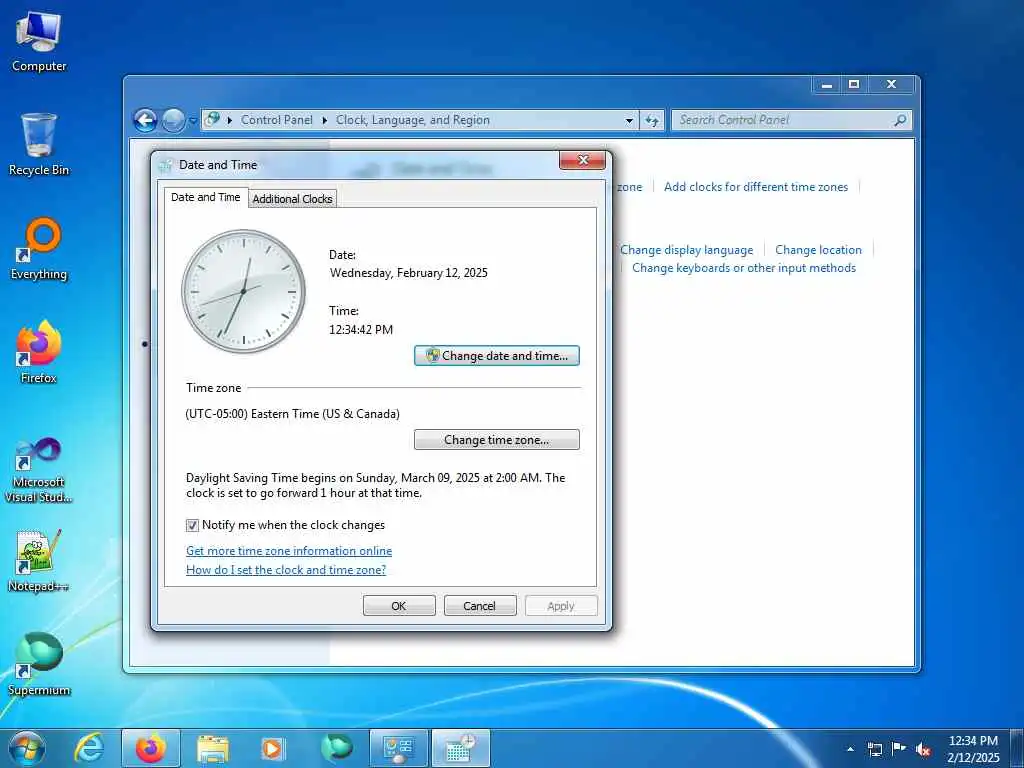Image resolution: width=1024 pixels, height=768 pixels.
Task: Open the taskbar clock showing 12:34 PM
Action: (x=973, y=749)
